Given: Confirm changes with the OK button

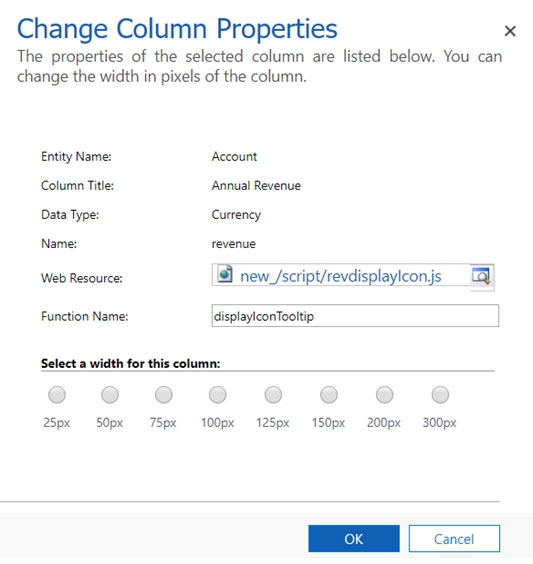Looking at the screenshot, I should [354, 538].
